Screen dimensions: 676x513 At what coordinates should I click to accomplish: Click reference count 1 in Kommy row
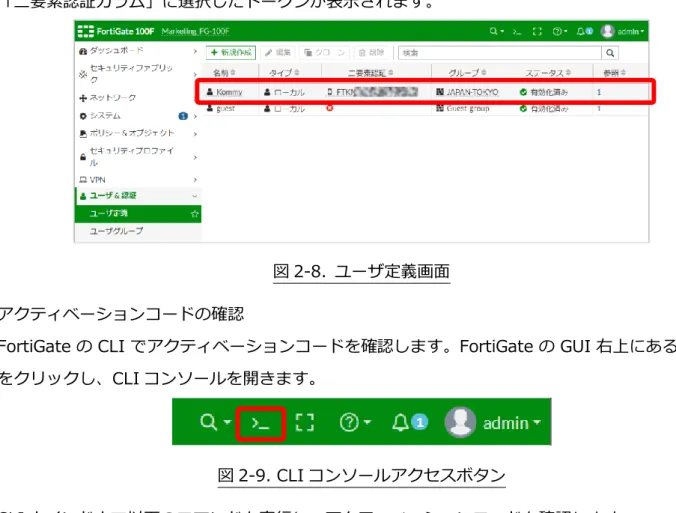coord(599,92)
